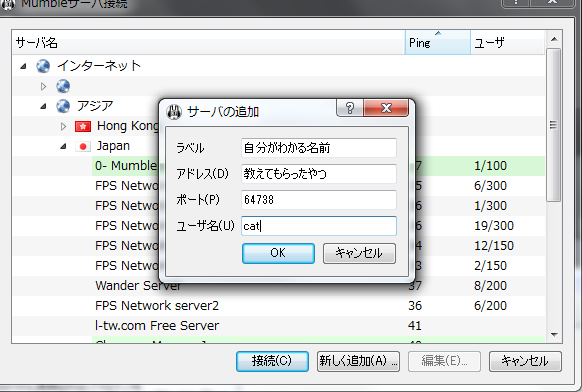Click the 12/150 user count
582x392 pixels.
[x=494, y=246]
